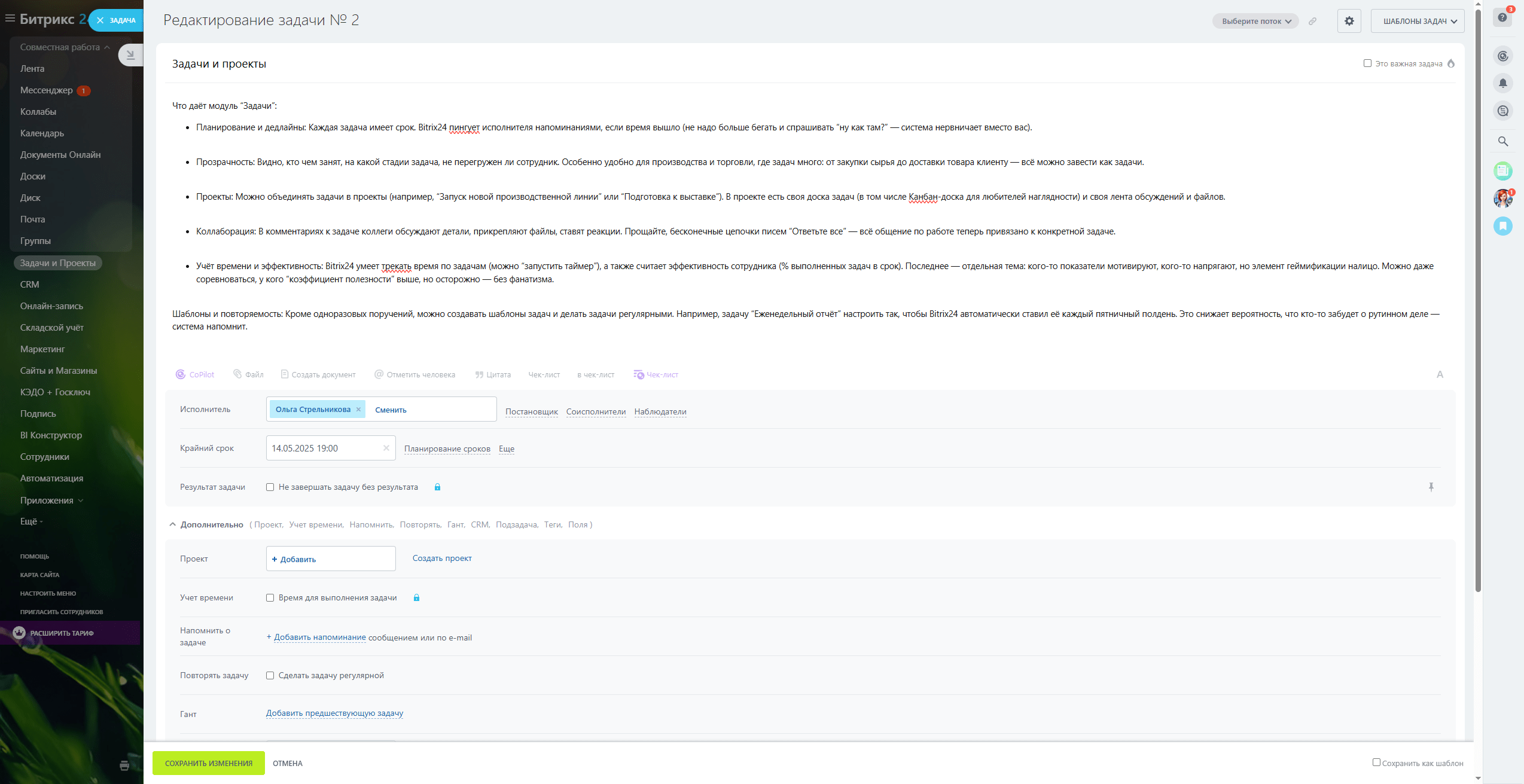Close the task slider with ЗАДАЧА button
The image size is (1524, 784).
pos(117,20)
